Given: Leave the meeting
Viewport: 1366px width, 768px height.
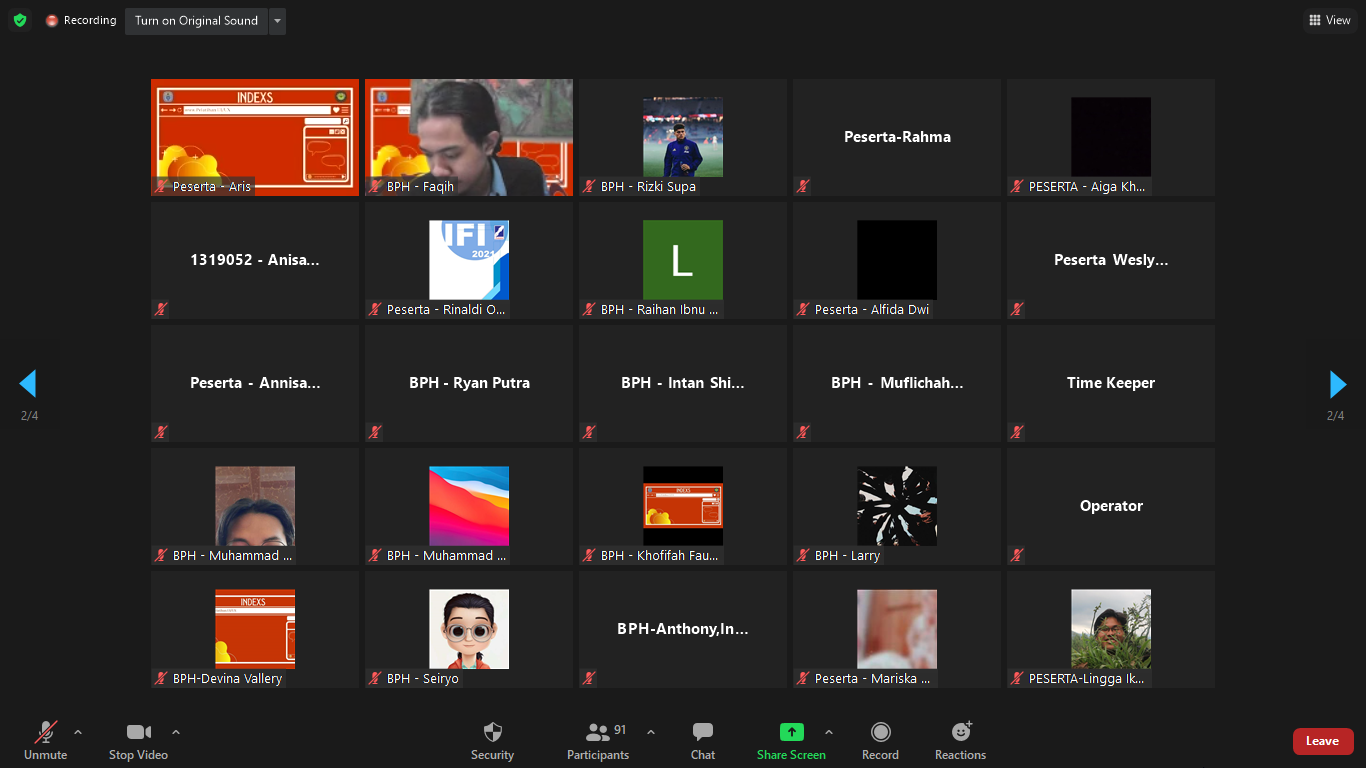Looking at the screenshot, I should click(1322, 741).
